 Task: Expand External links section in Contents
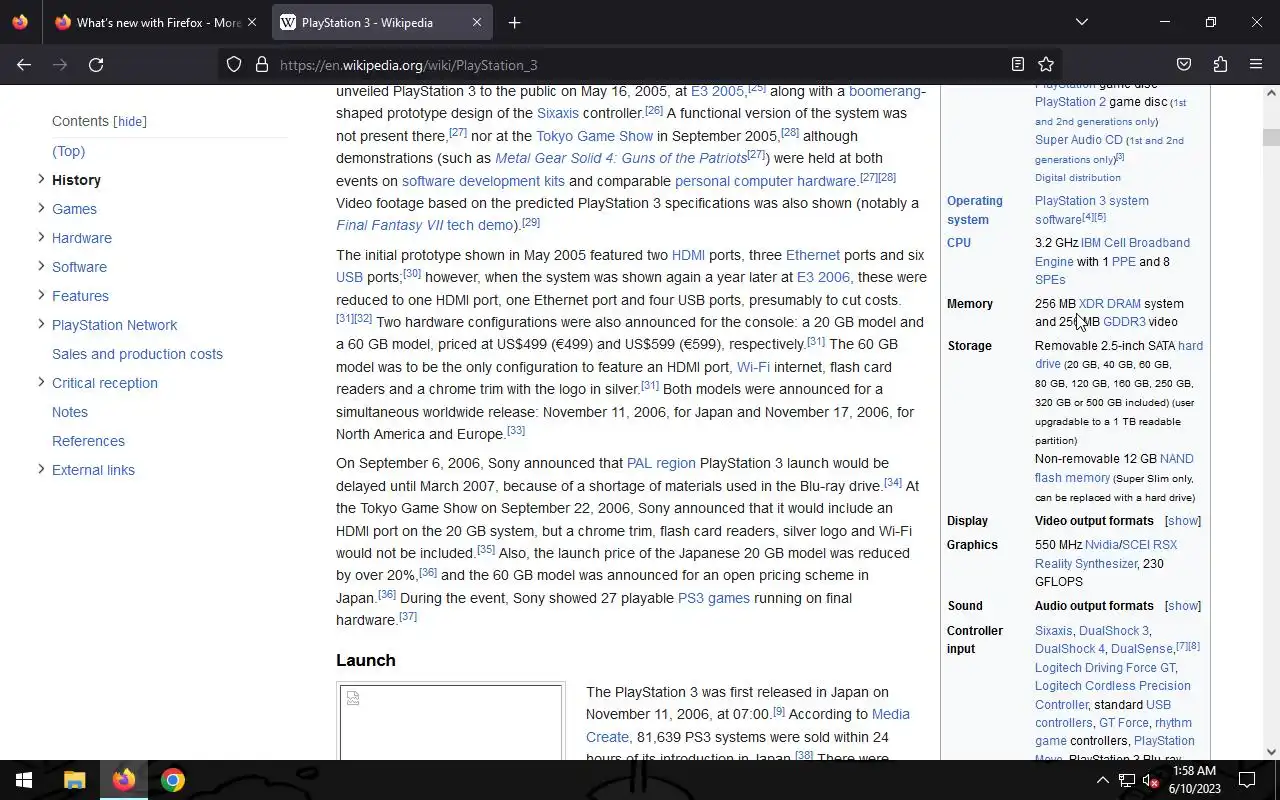[x=41, y=469]
